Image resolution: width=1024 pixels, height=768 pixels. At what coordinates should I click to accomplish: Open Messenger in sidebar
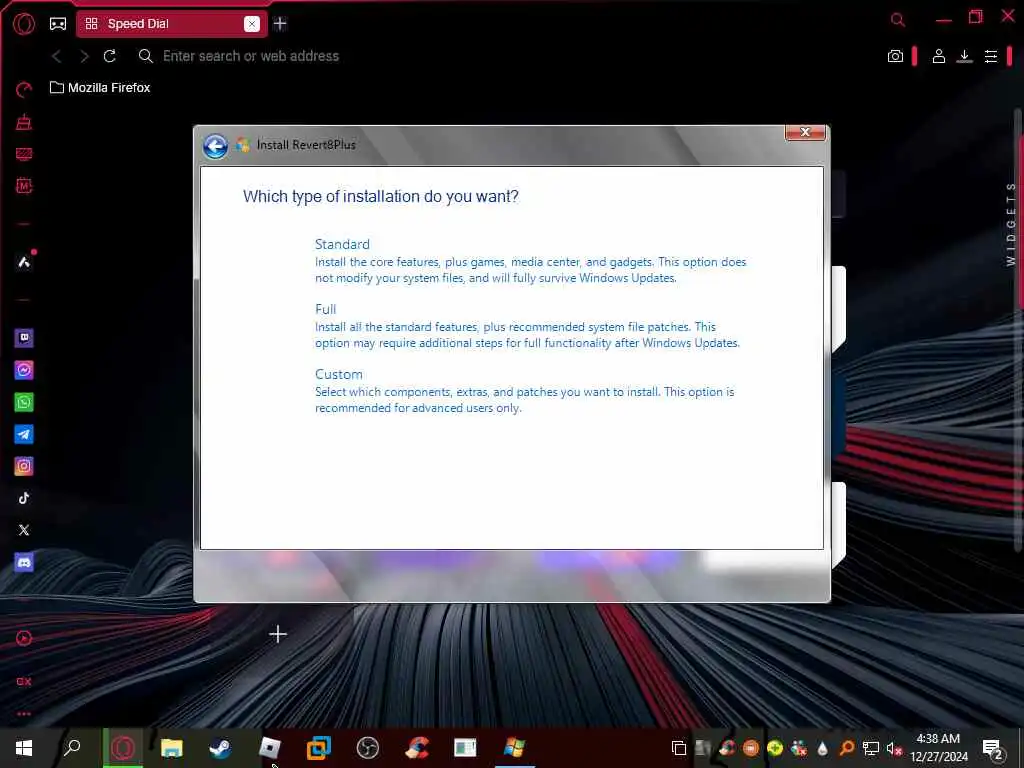24,370
